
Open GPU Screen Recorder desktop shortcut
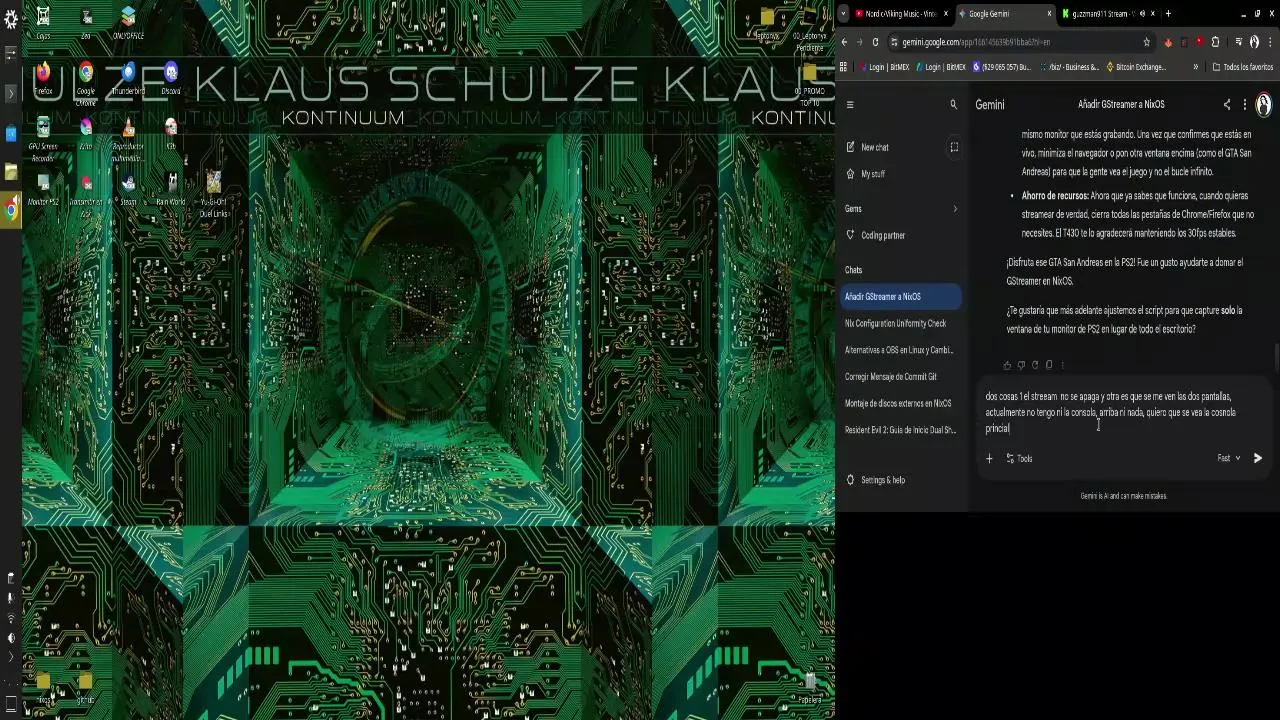43,139
